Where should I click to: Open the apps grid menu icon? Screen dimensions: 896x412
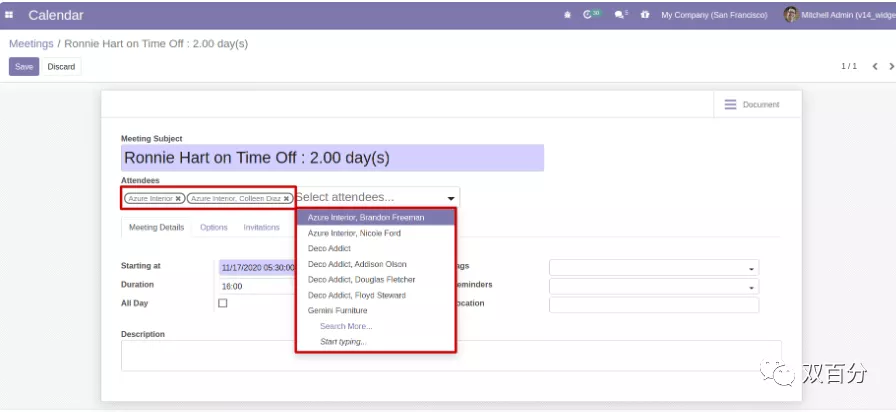pyautogui.click(x=9, y=15)
